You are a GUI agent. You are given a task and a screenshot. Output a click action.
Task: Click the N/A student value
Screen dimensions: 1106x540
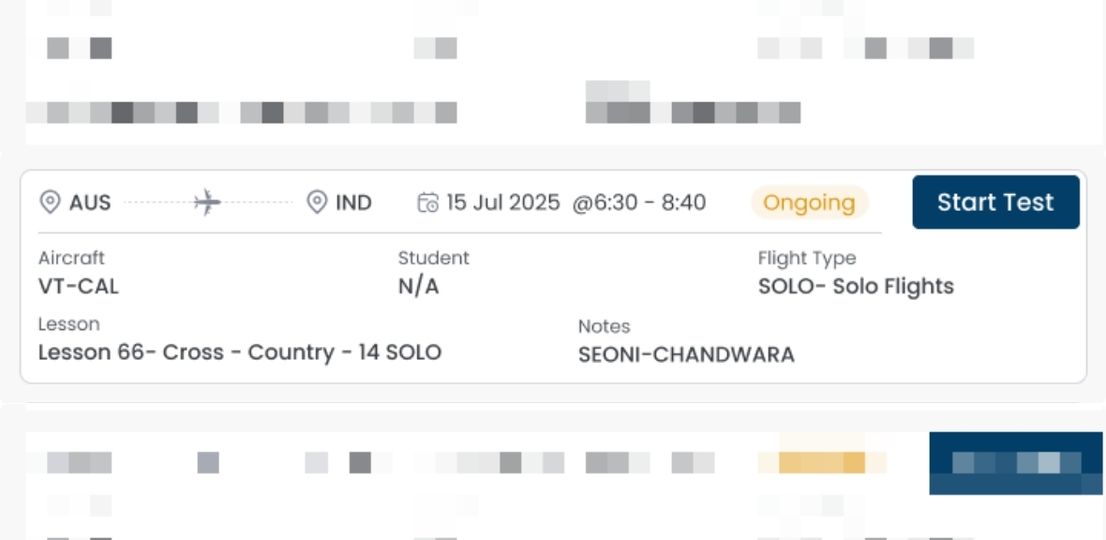point(418,287)
